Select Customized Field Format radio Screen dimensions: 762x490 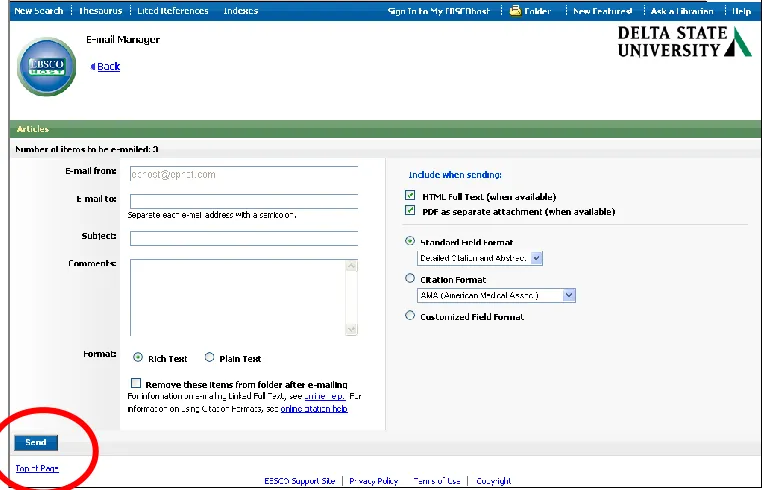point(410,315)
